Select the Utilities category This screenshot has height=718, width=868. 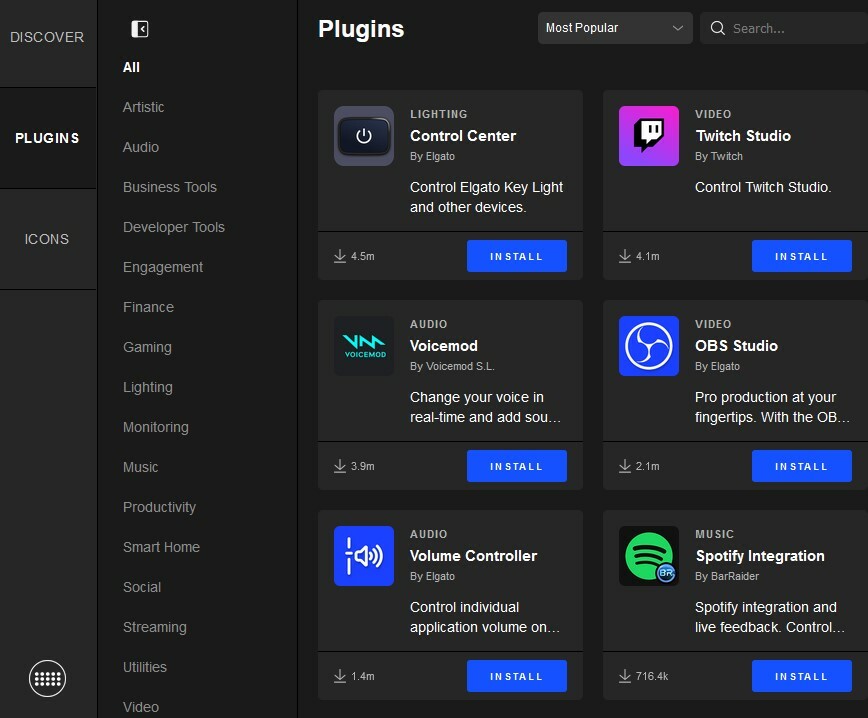click(x=144, y=667)
